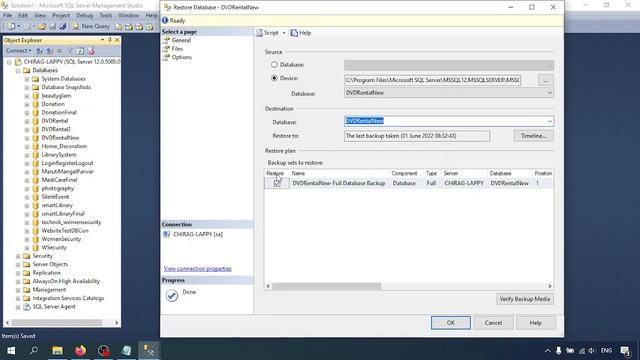Viewport: 640px width, 360px height.
Task: Select the Database source radio button
Action: pyautogui.click(x=274, y=64)
